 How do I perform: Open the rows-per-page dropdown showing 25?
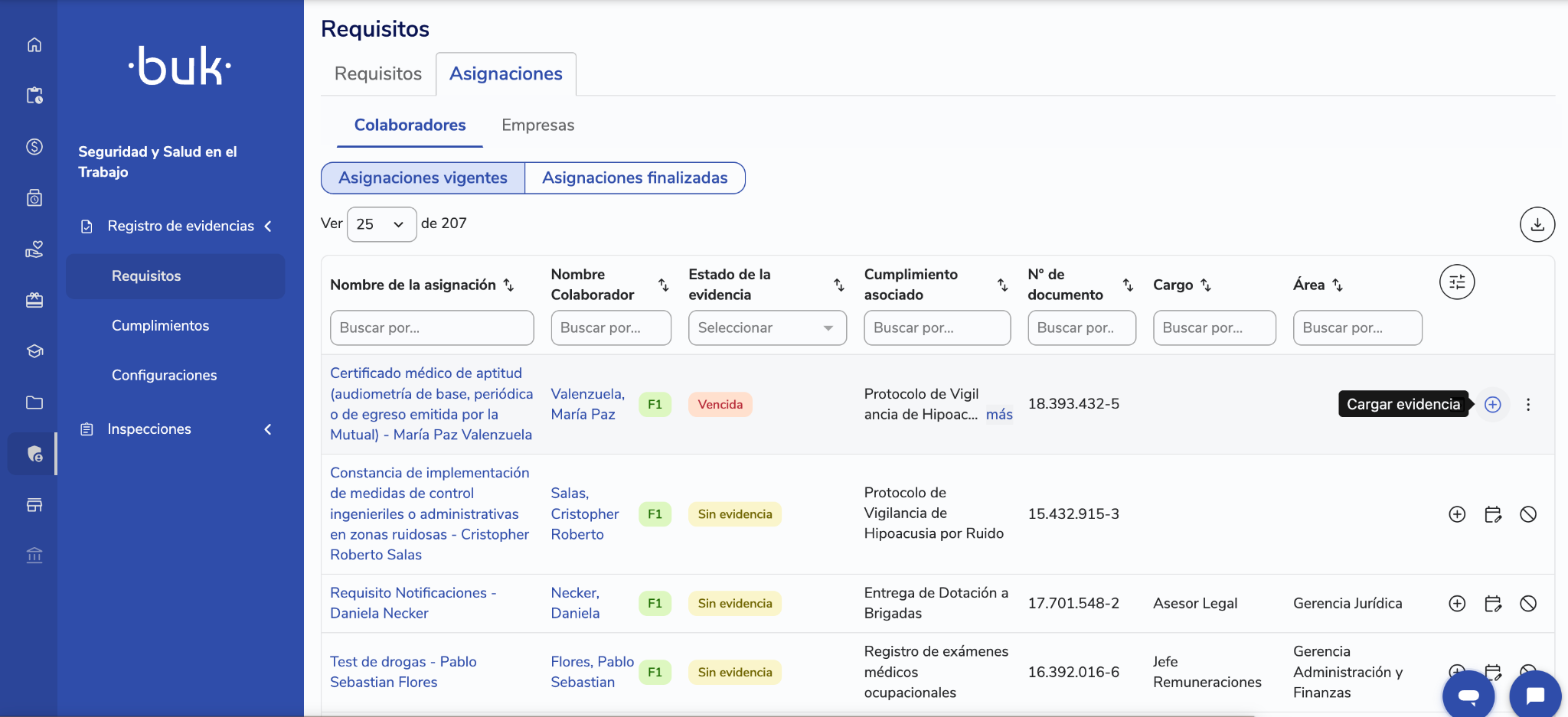pyautogui.click(x=381, y=224)
